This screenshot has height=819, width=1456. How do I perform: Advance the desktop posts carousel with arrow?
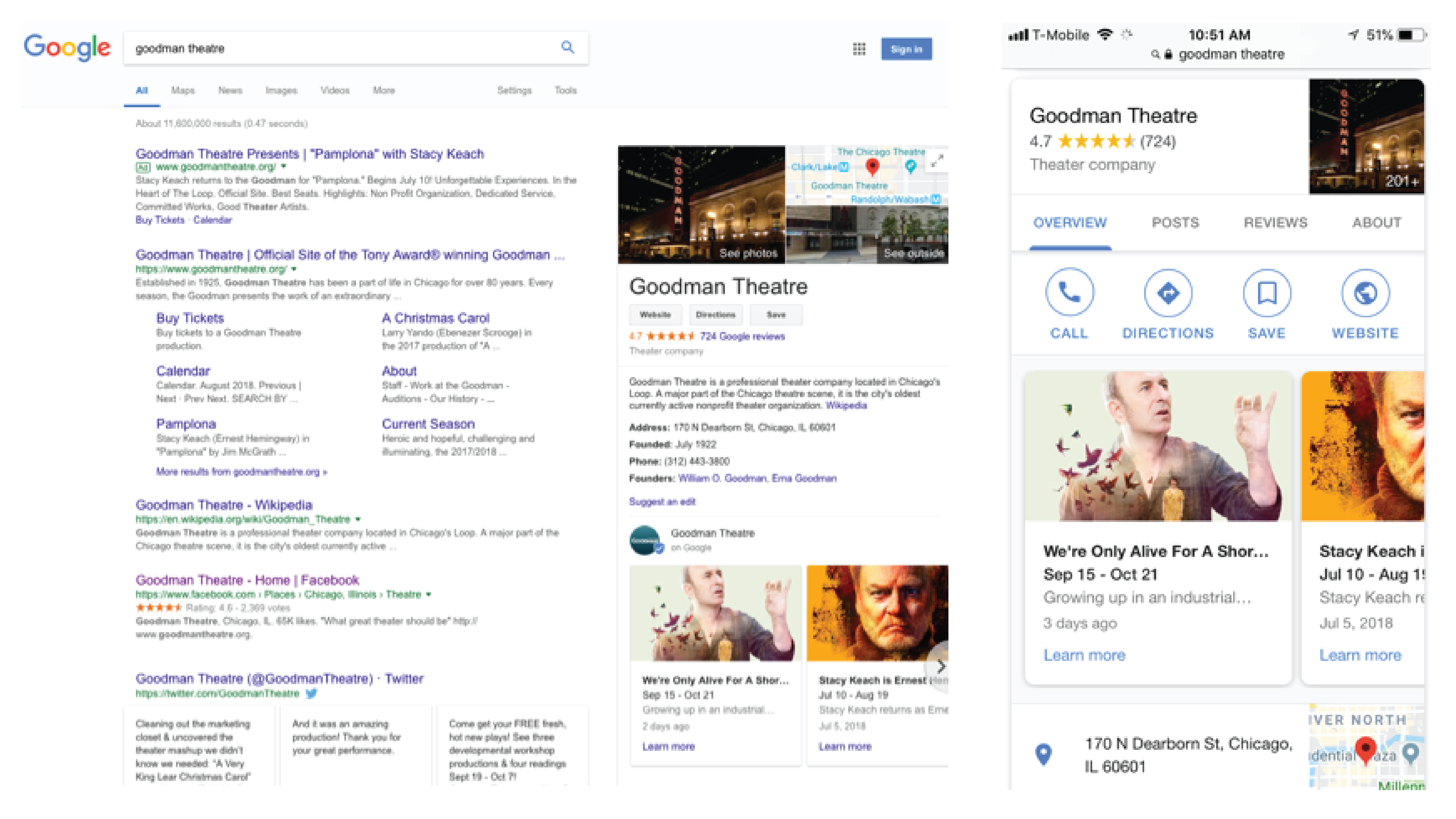pyautogui.click(x=941, y=667)
